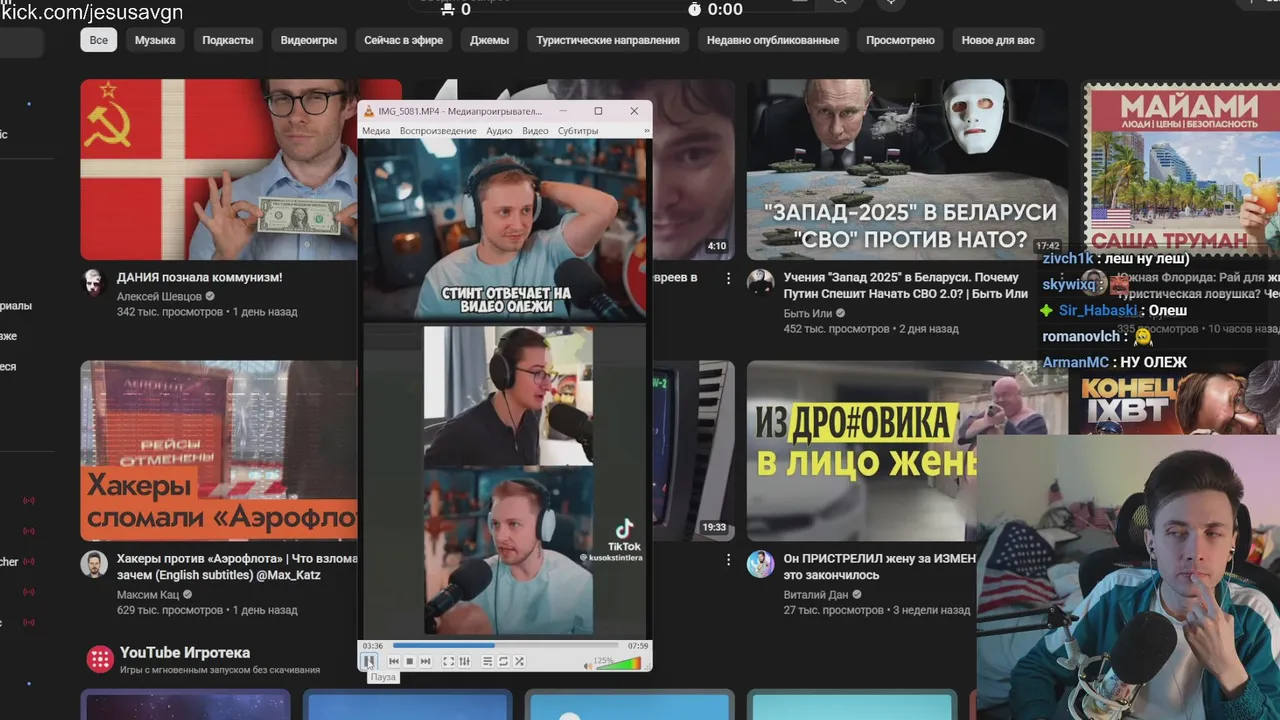Screen dimensions: 1280x720
Task: Click VLC cone icon in title bar
Action: pos(368,111)
